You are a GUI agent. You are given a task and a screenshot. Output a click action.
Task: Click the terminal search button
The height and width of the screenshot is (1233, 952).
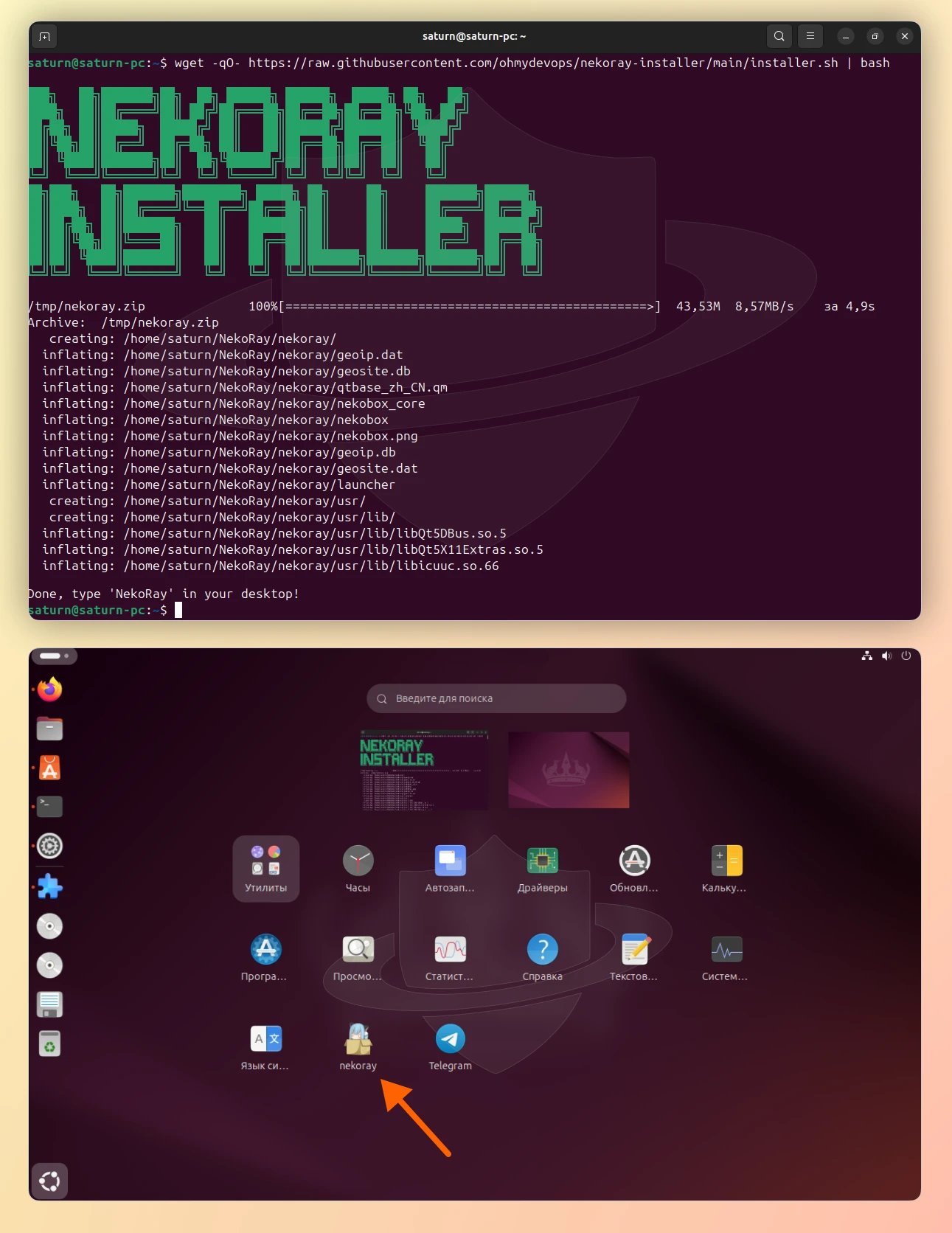tap(779, 36)
